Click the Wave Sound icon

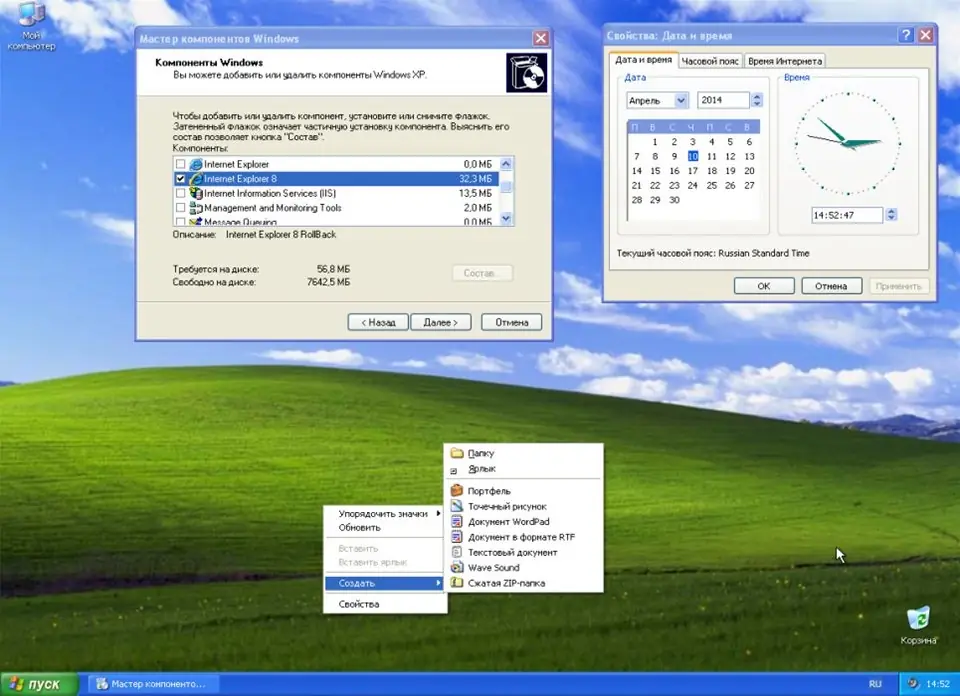pyautogui.click(x=457, y=567)
